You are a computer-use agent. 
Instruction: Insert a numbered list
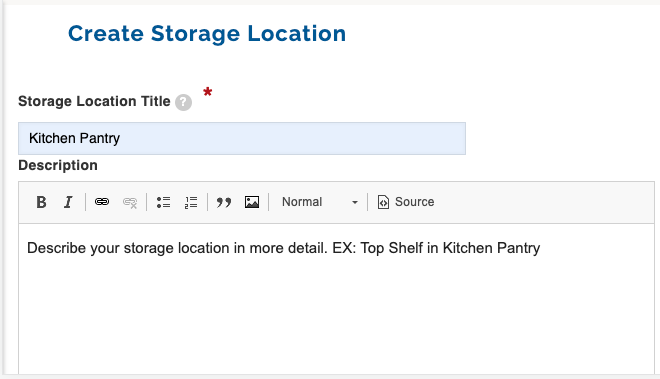pyautogui.click(x=191, y=202)
